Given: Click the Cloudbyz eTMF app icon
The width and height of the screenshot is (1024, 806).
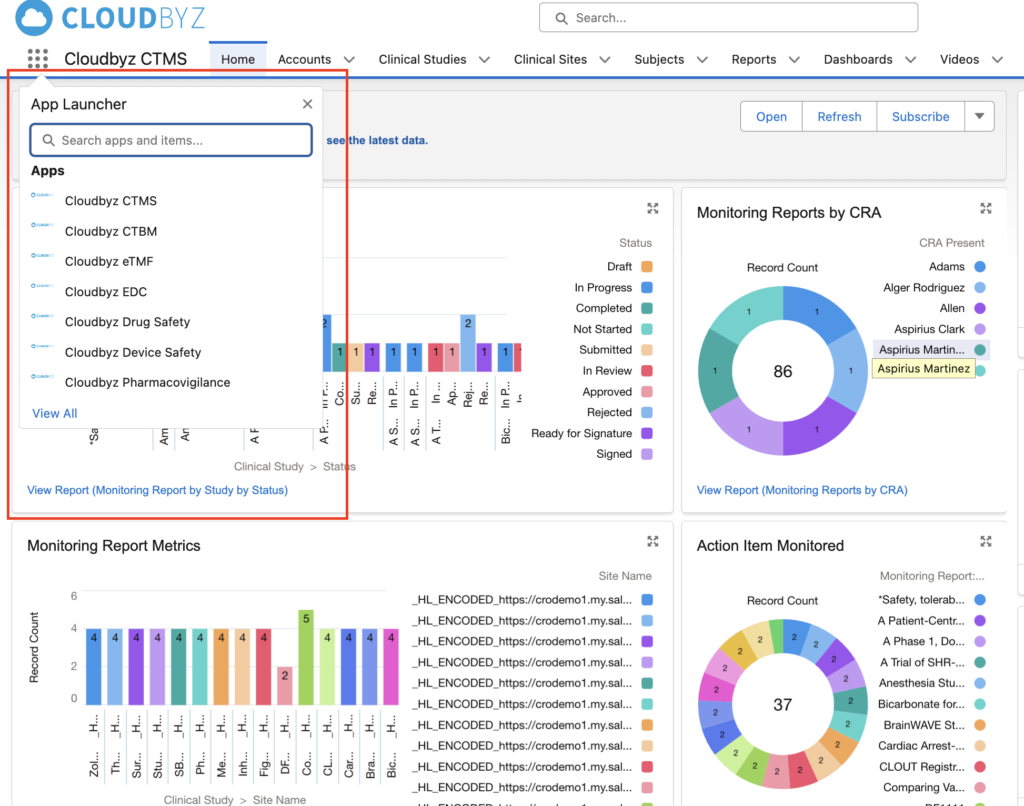Looking at the screenshot, I should tap(42, 255).
